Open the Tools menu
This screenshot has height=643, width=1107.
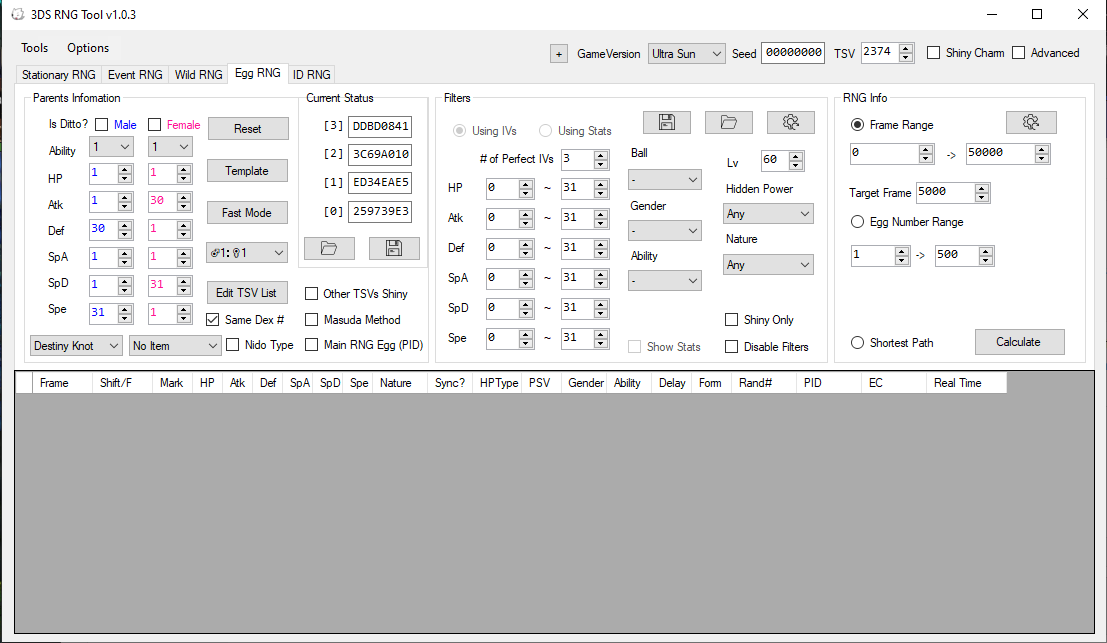[34, 48]
